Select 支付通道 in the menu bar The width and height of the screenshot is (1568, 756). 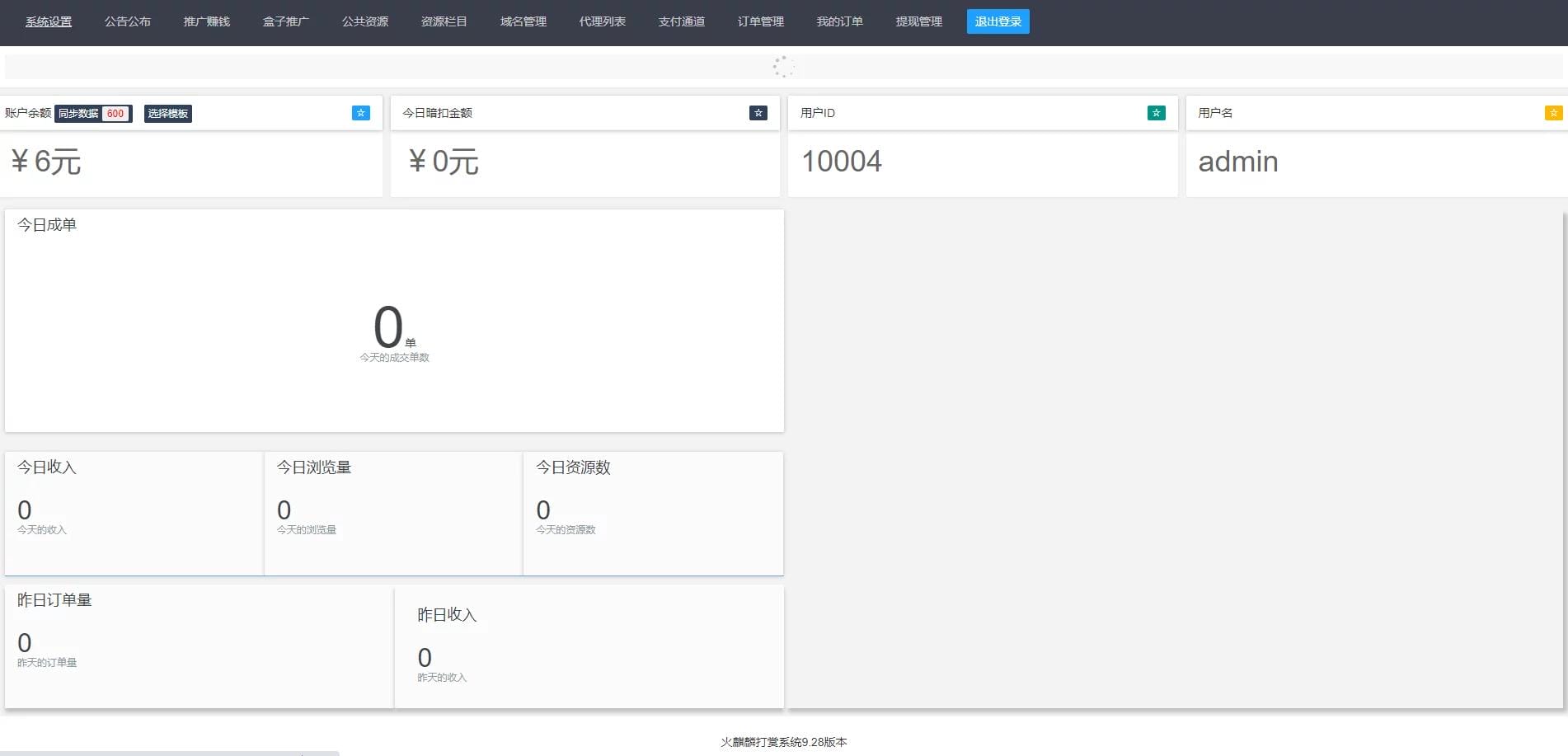[682, 21]
